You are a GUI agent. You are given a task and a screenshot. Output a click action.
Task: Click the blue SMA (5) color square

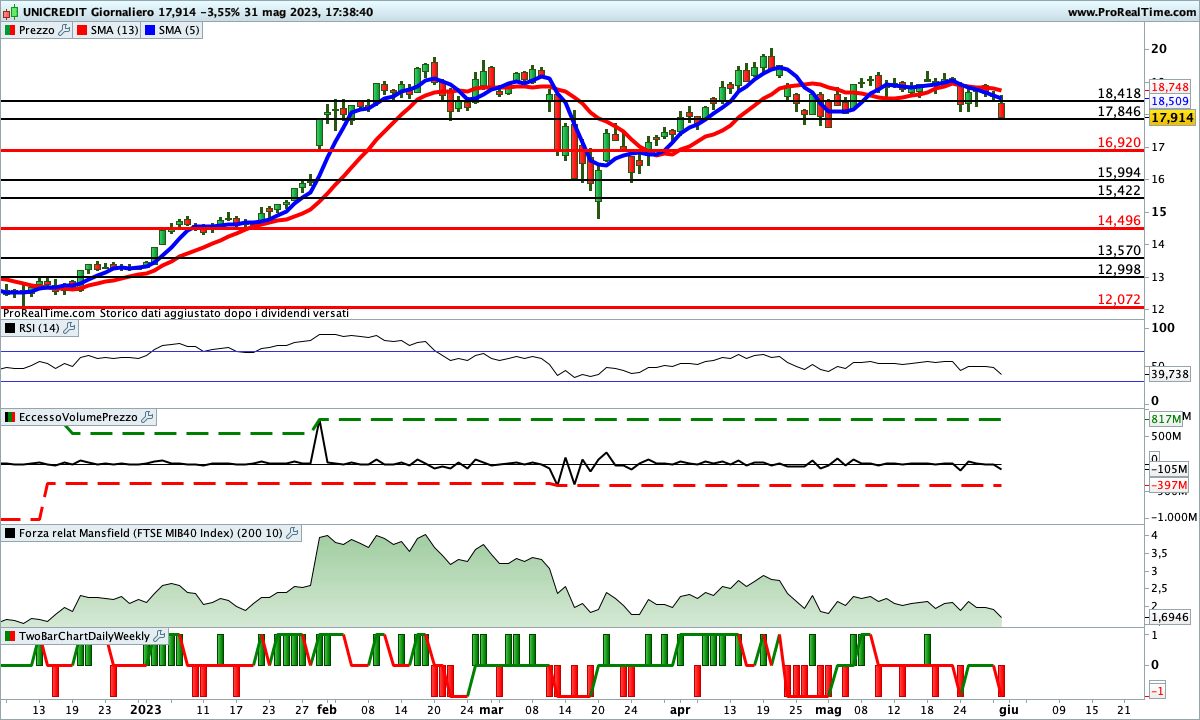coord(151,30)
